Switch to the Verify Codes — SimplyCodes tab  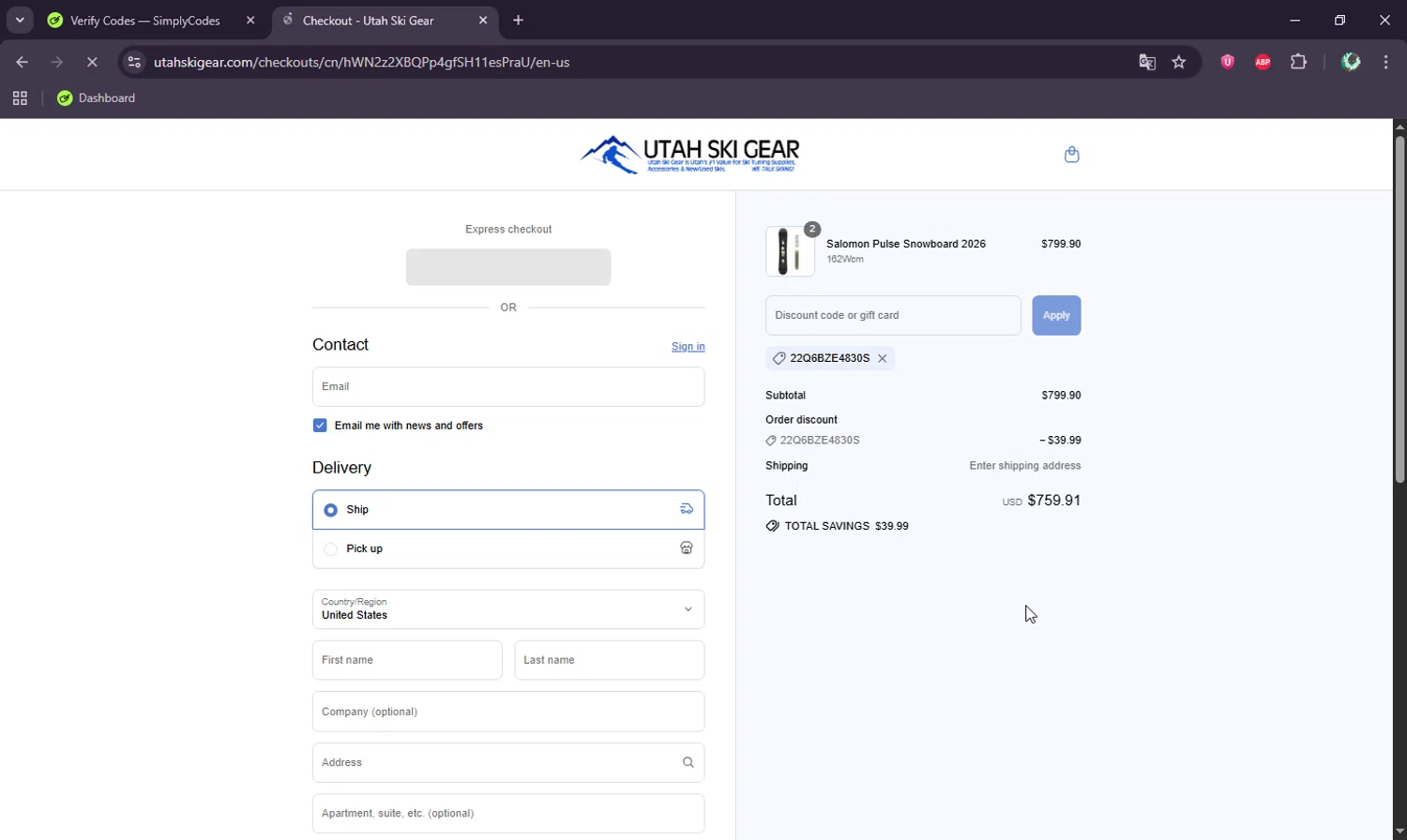click(145, 21)
